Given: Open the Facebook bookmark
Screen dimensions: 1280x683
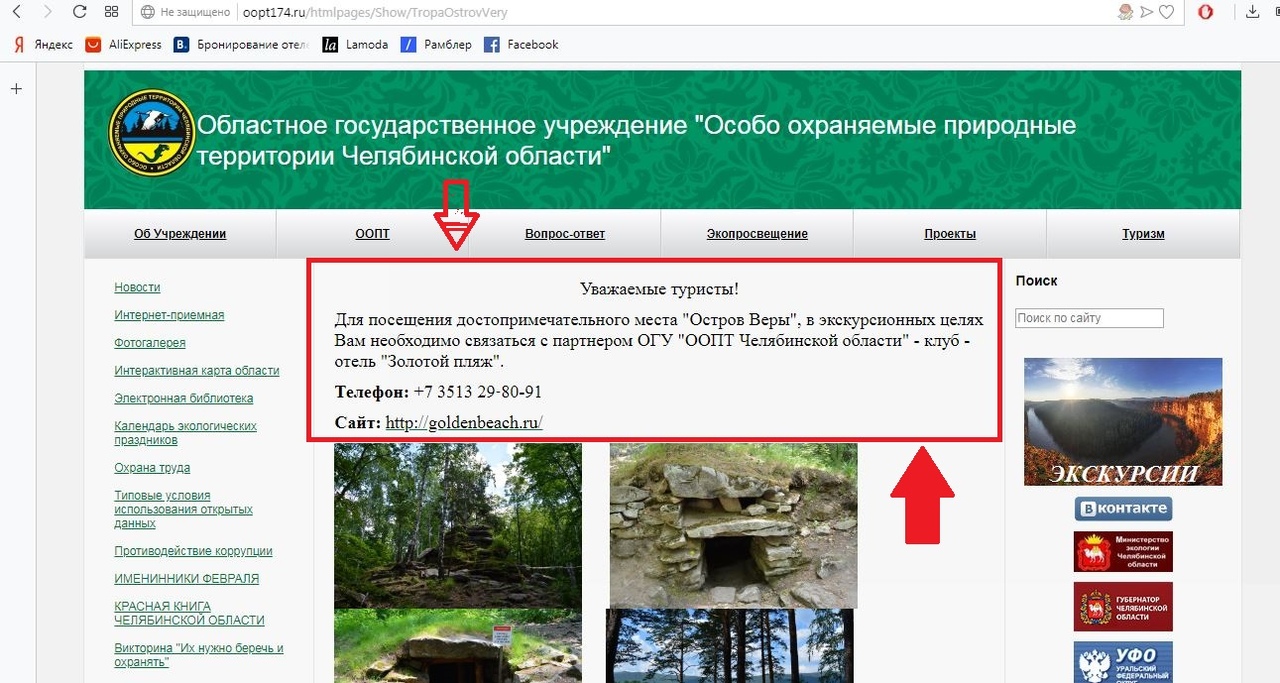Looking at the screenshot, I should pyautogui.click(x=521, y=44).
